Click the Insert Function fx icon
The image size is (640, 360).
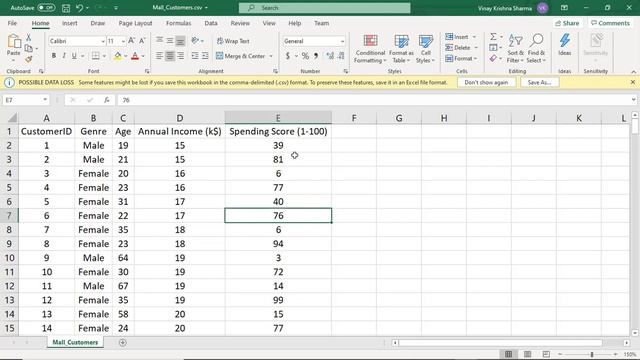[107, 100]
